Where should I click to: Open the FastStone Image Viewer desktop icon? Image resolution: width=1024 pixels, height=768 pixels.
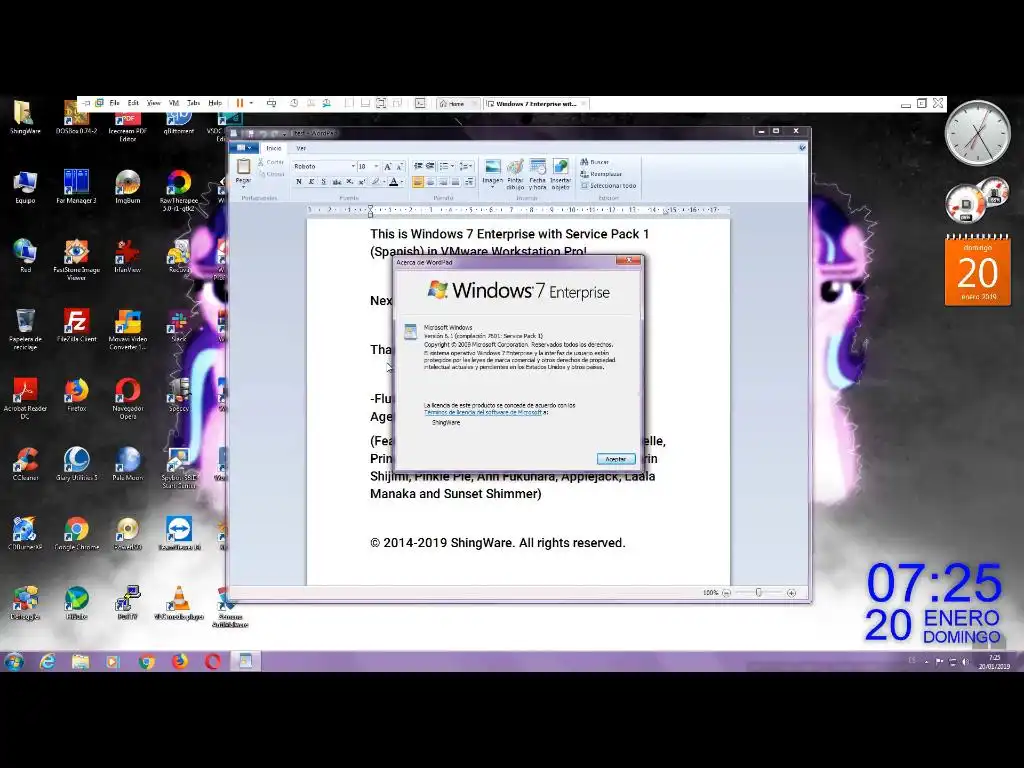coord(76,260)
